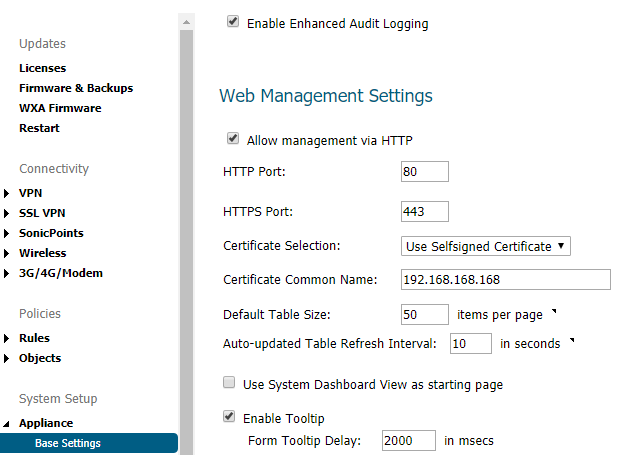619x455 pixels.
Task: Enable Use System Dashboard View as starting page
Action: coord(229,383)
